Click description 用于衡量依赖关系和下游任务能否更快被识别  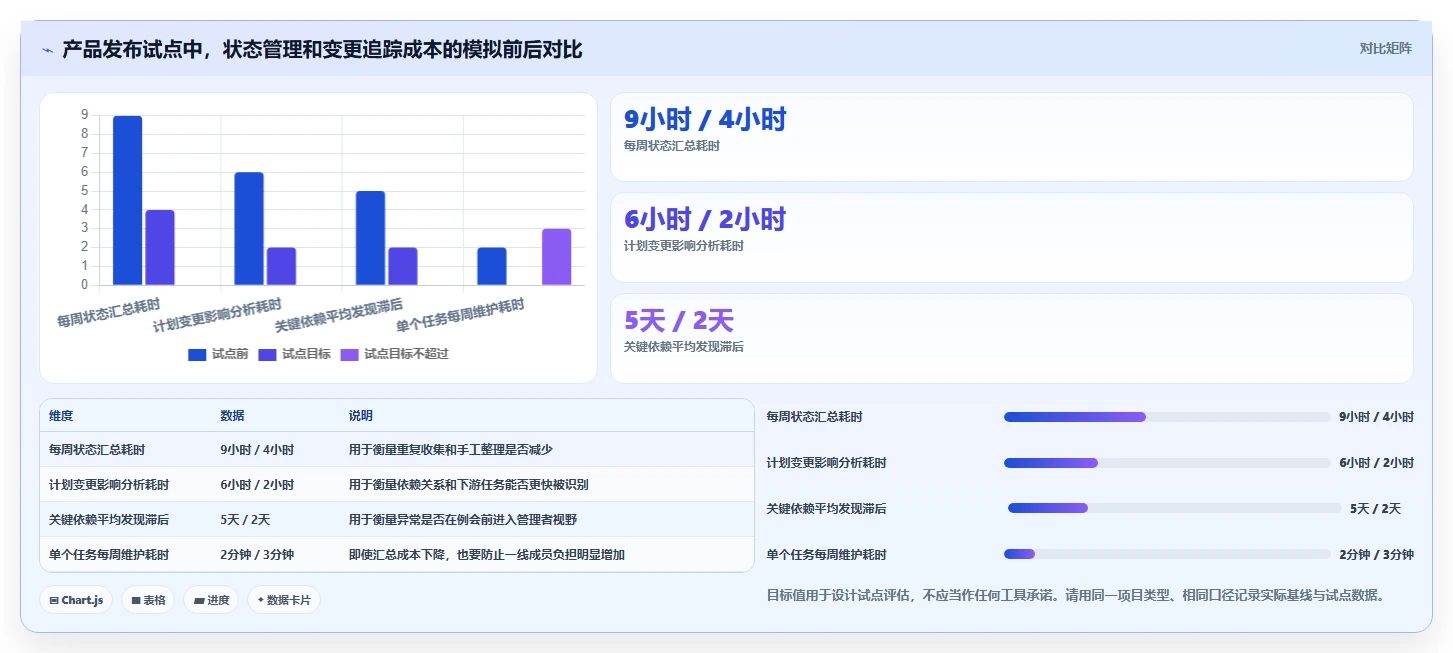[x=468, y=485]
